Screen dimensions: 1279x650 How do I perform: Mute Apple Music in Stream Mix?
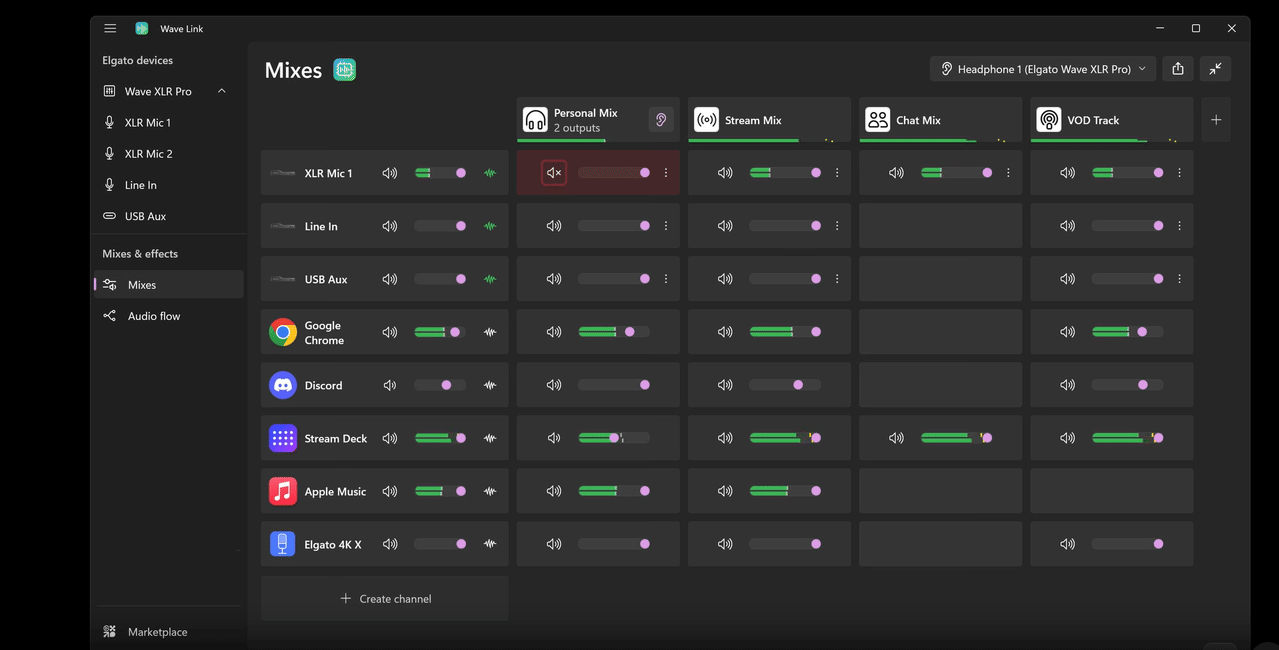pyautogui.click(x=725, y=491)
